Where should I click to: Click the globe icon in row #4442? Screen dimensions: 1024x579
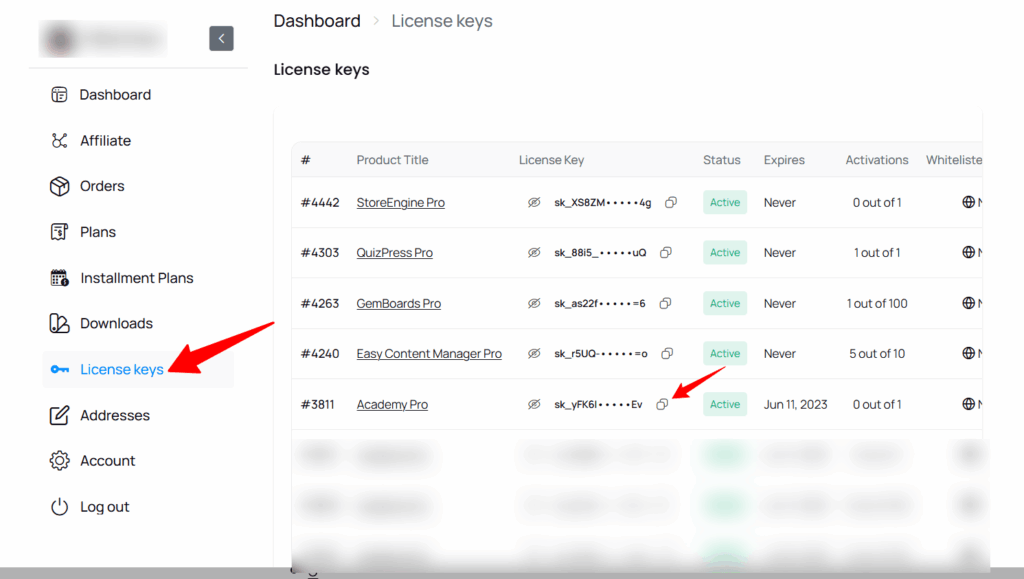point(968,202)
